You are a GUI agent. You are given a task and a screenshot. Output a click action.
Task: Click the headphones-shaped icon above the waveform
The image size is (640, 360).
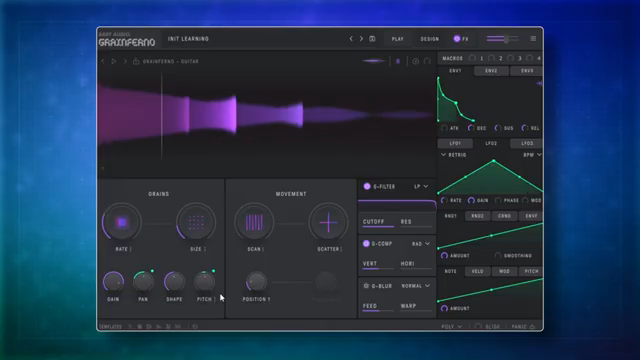(427, 61)
